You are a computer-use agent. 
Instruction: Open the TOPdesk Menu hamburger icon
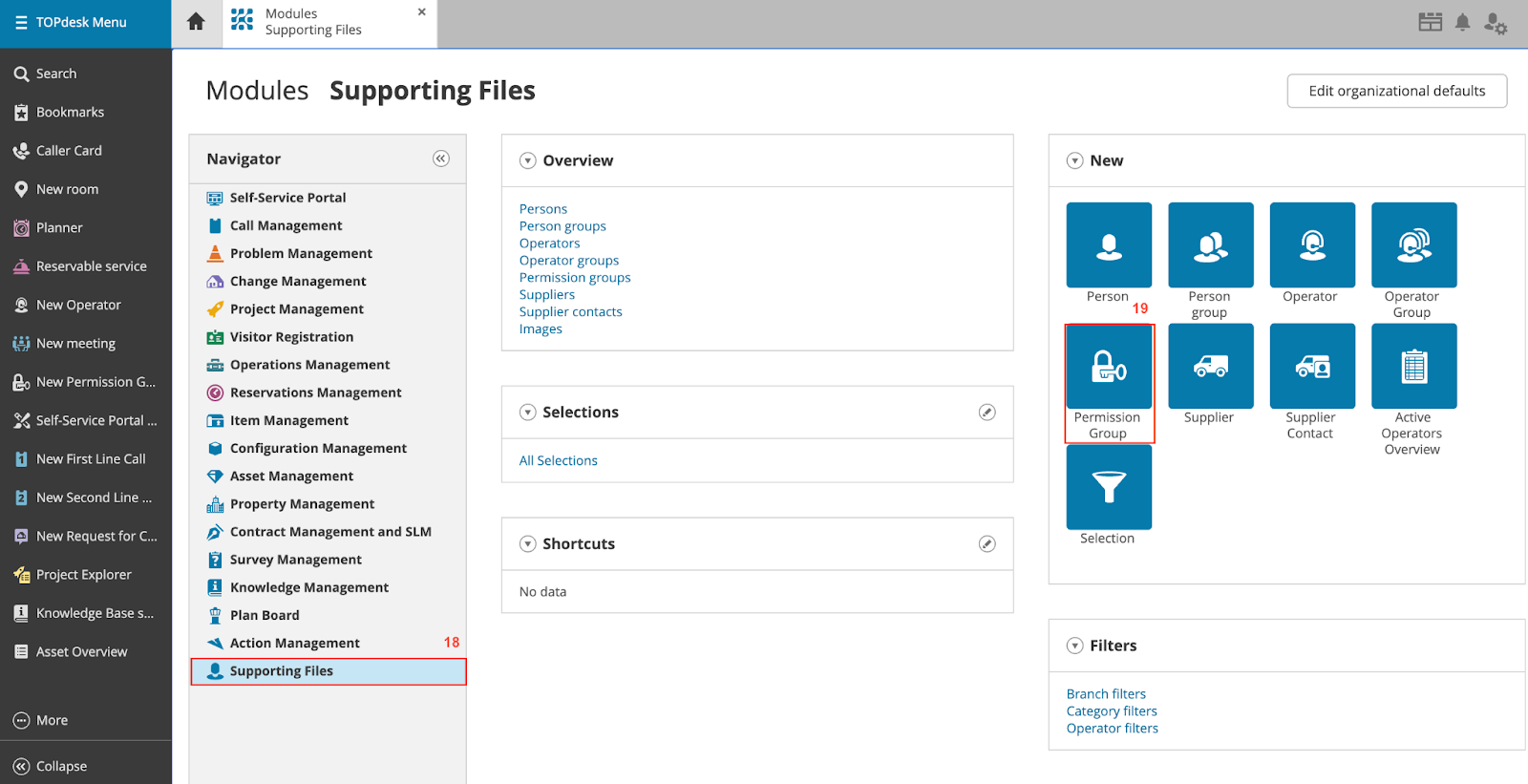click(21, 22)
